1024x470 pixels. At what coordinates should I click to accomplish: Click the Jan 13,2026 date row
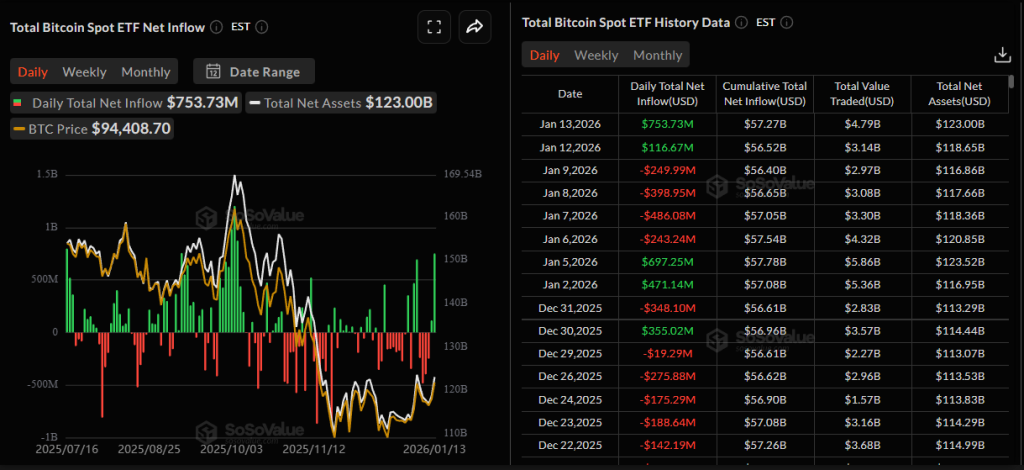point(569,124)
